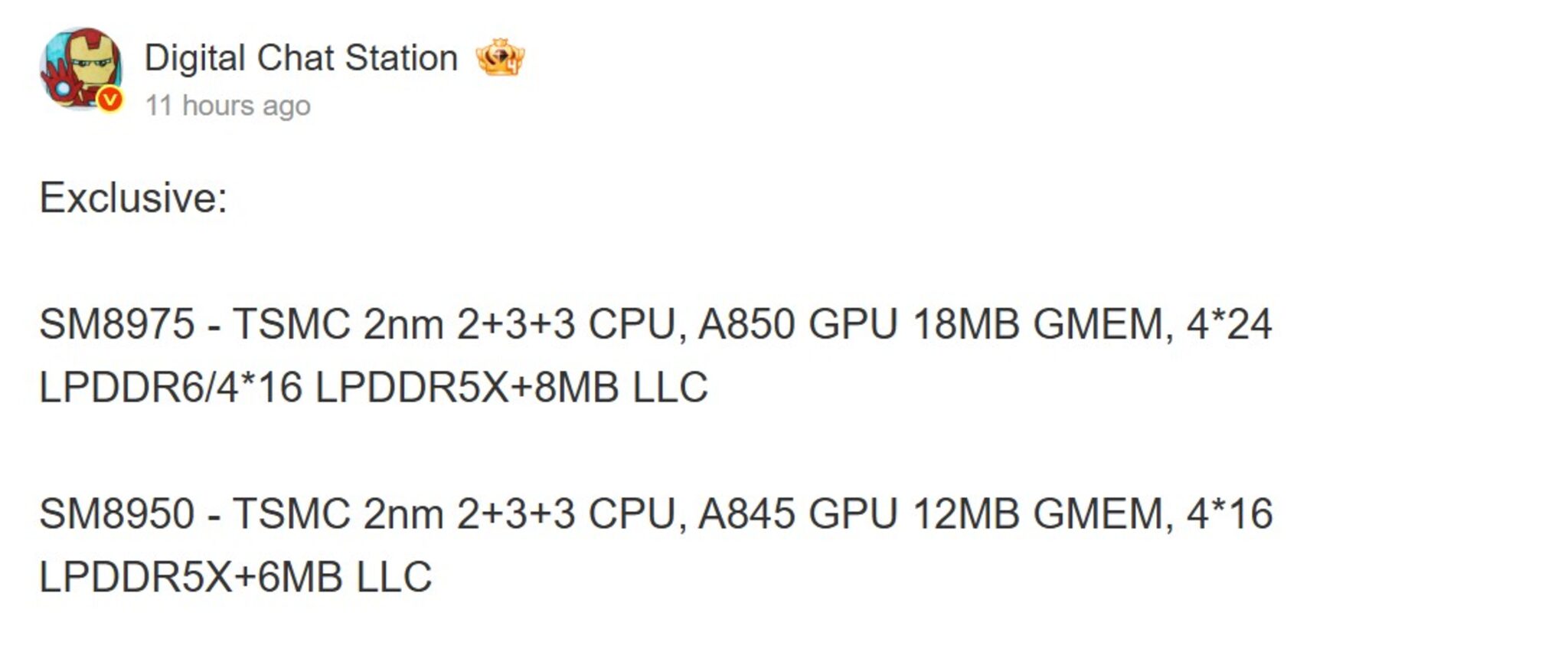Screen dimensions: 1568x662
Task: Open the Digital Chat Station profile name
Action: pyautogui.click(x=301, y=56)
